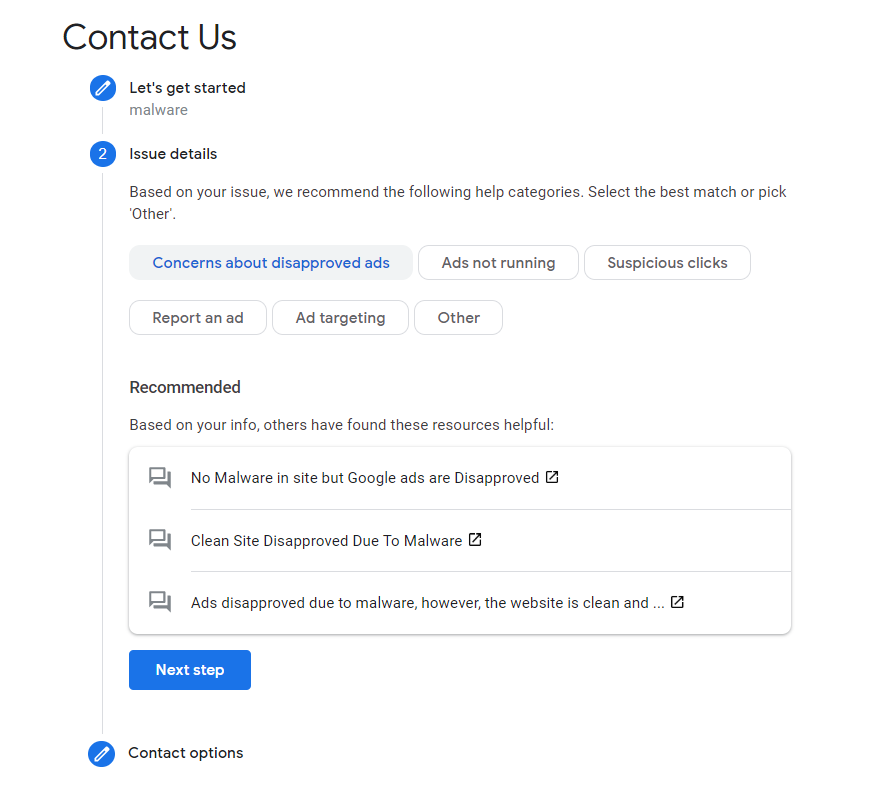
Task: Pick the Report an ad chip
Action: 198,318
